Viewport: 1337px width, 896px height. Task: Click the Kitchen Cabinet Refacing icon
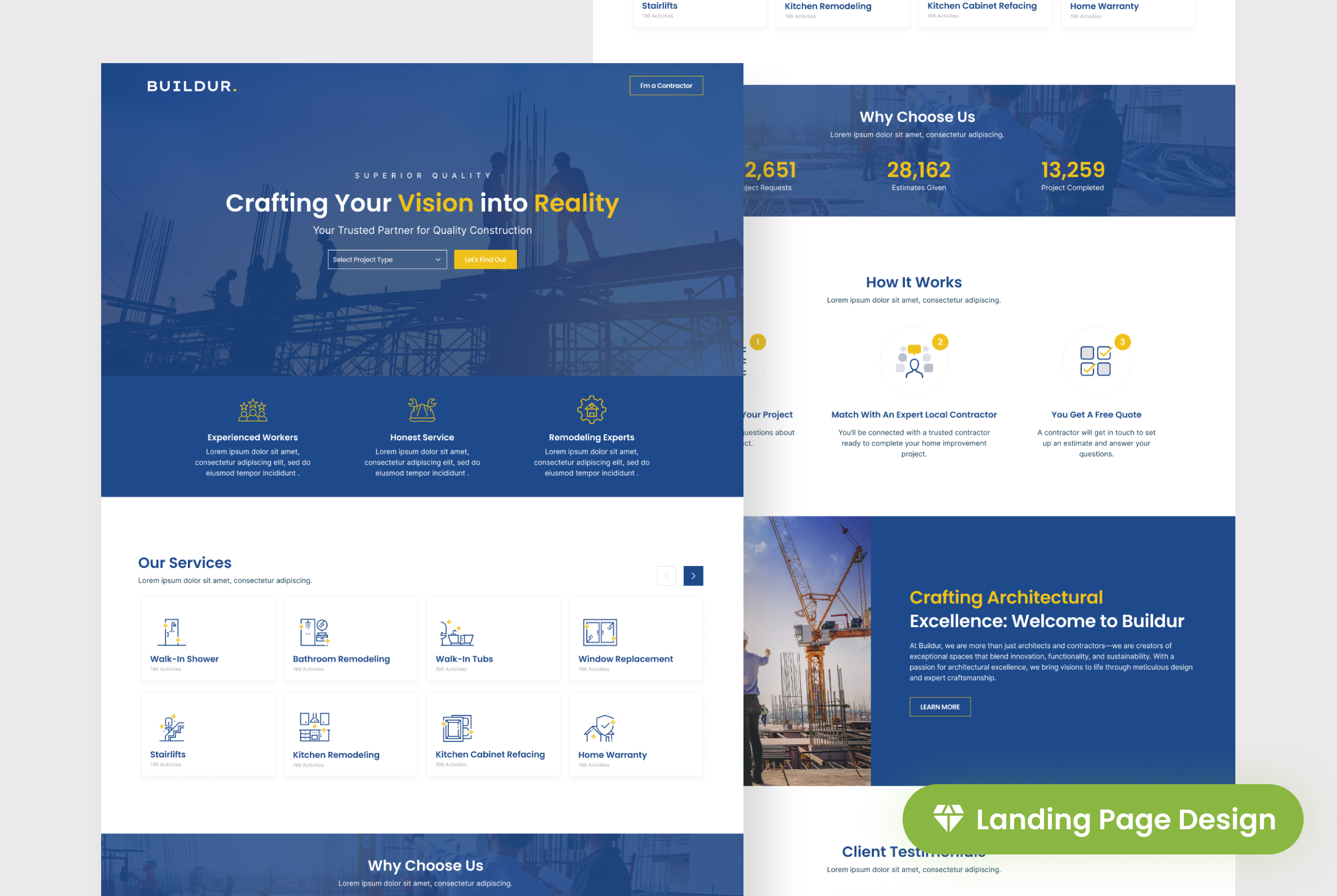click(x=457, y=728)
